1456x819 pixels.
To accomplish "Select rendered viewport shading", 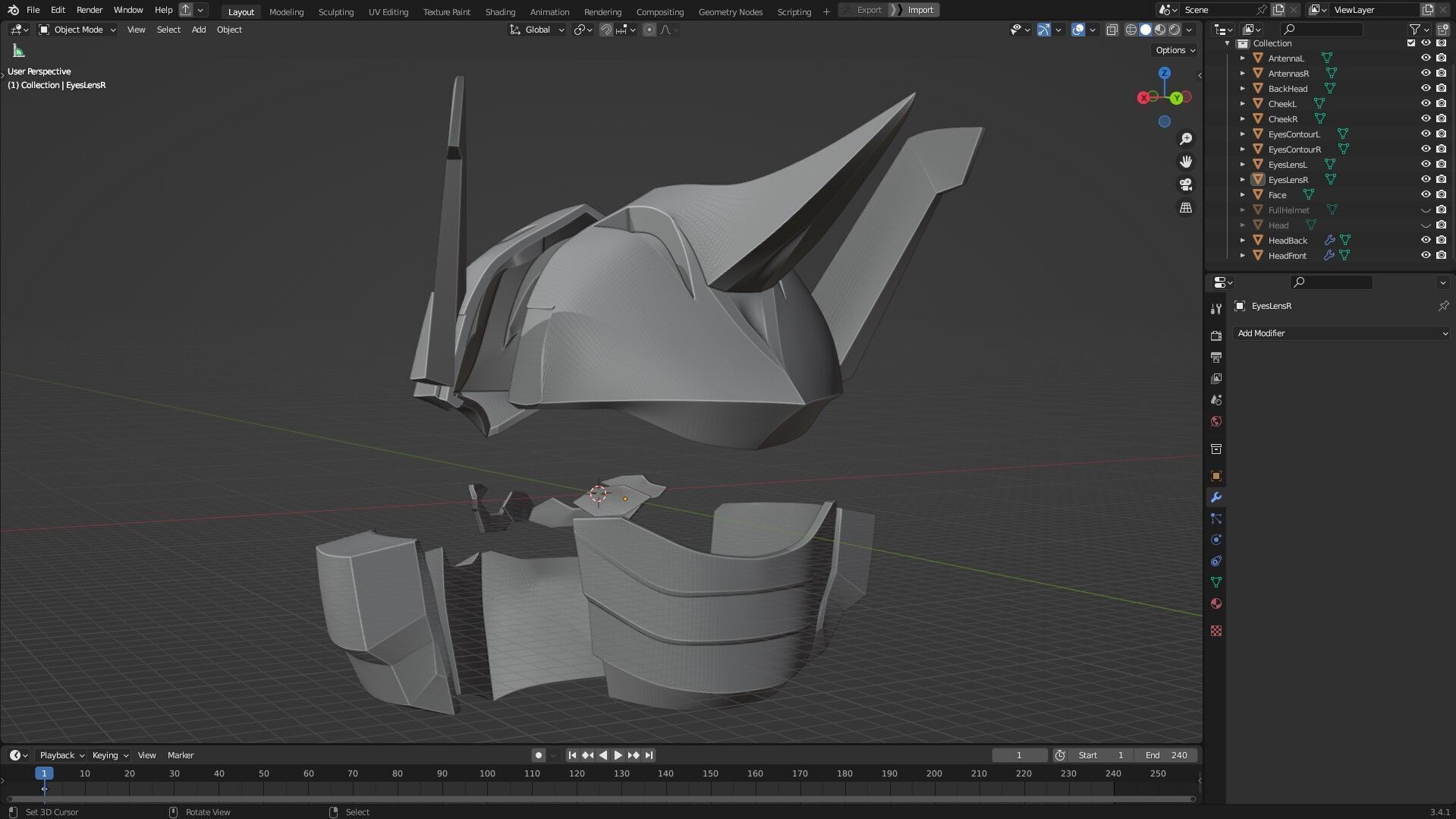I will [1175, 30].
